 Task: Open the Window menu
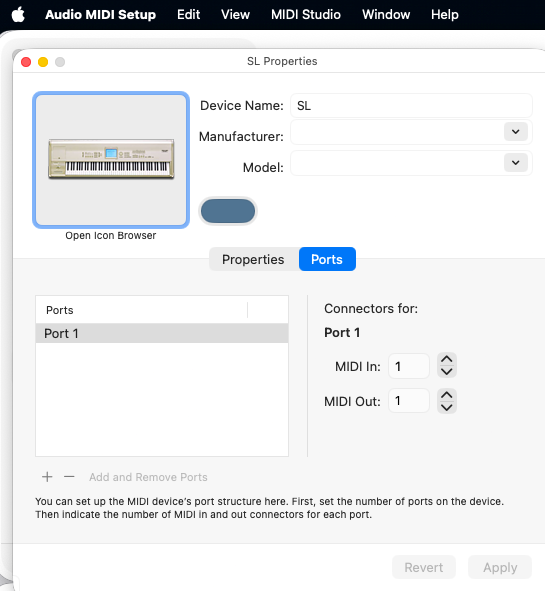[386, 15]
